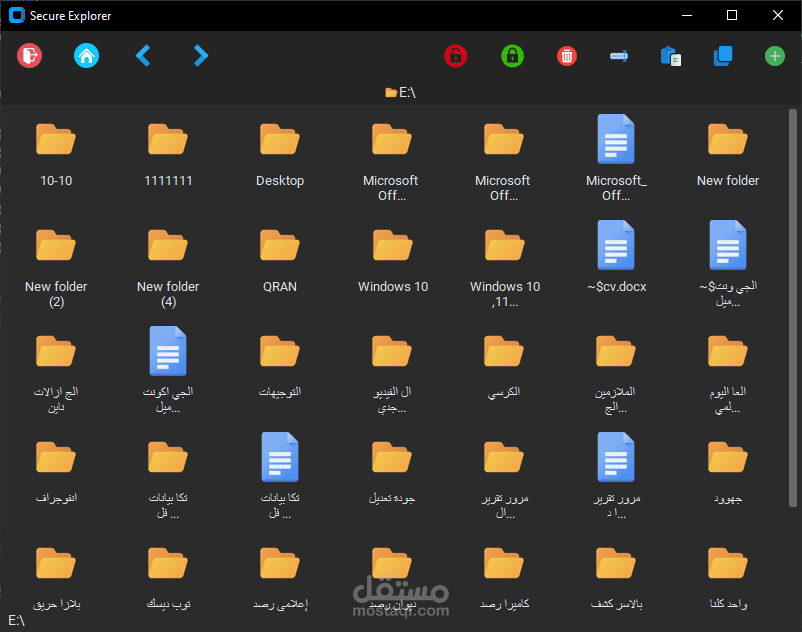Close the Secure Explorer window
The width and height of the screenshot is (802, 632).
(777, 15)
